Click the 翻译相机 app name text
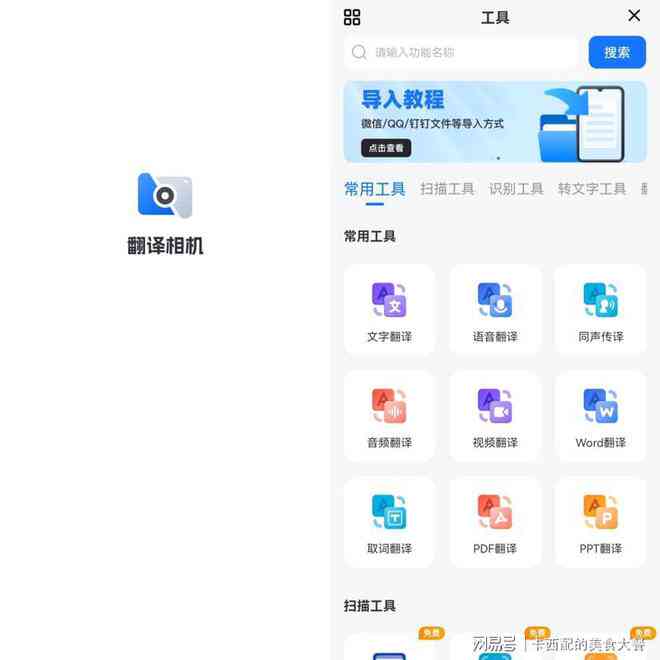This screenshot has height=660, width=660. pyautogui.click(x=165, y=245)
